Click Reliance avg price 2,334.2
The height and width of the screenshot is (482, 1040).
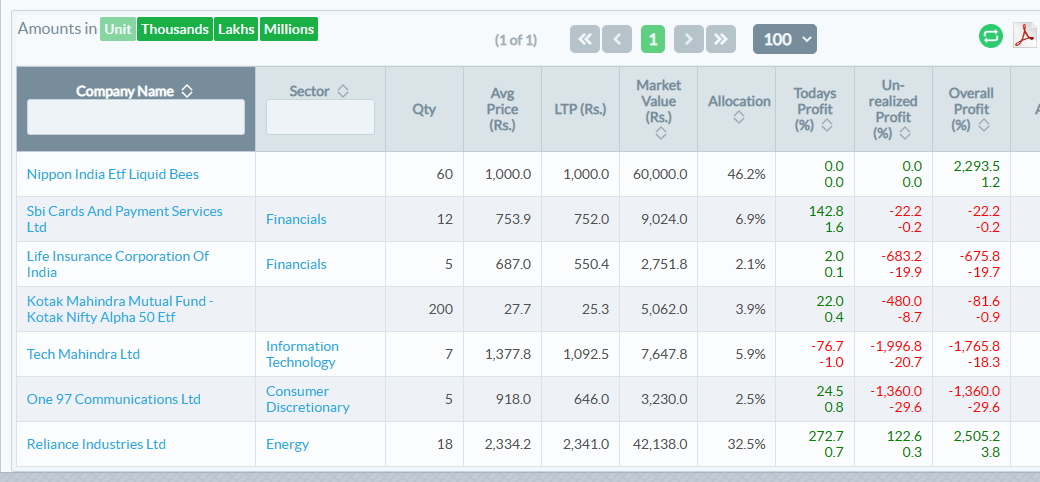click(508, 445)
